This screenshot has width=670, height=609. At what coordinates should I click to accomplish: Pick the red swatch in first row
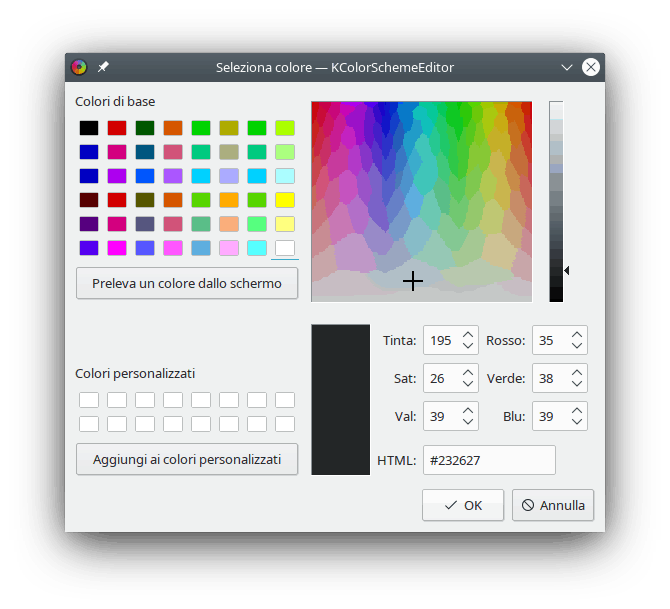(x=117, y=128)
